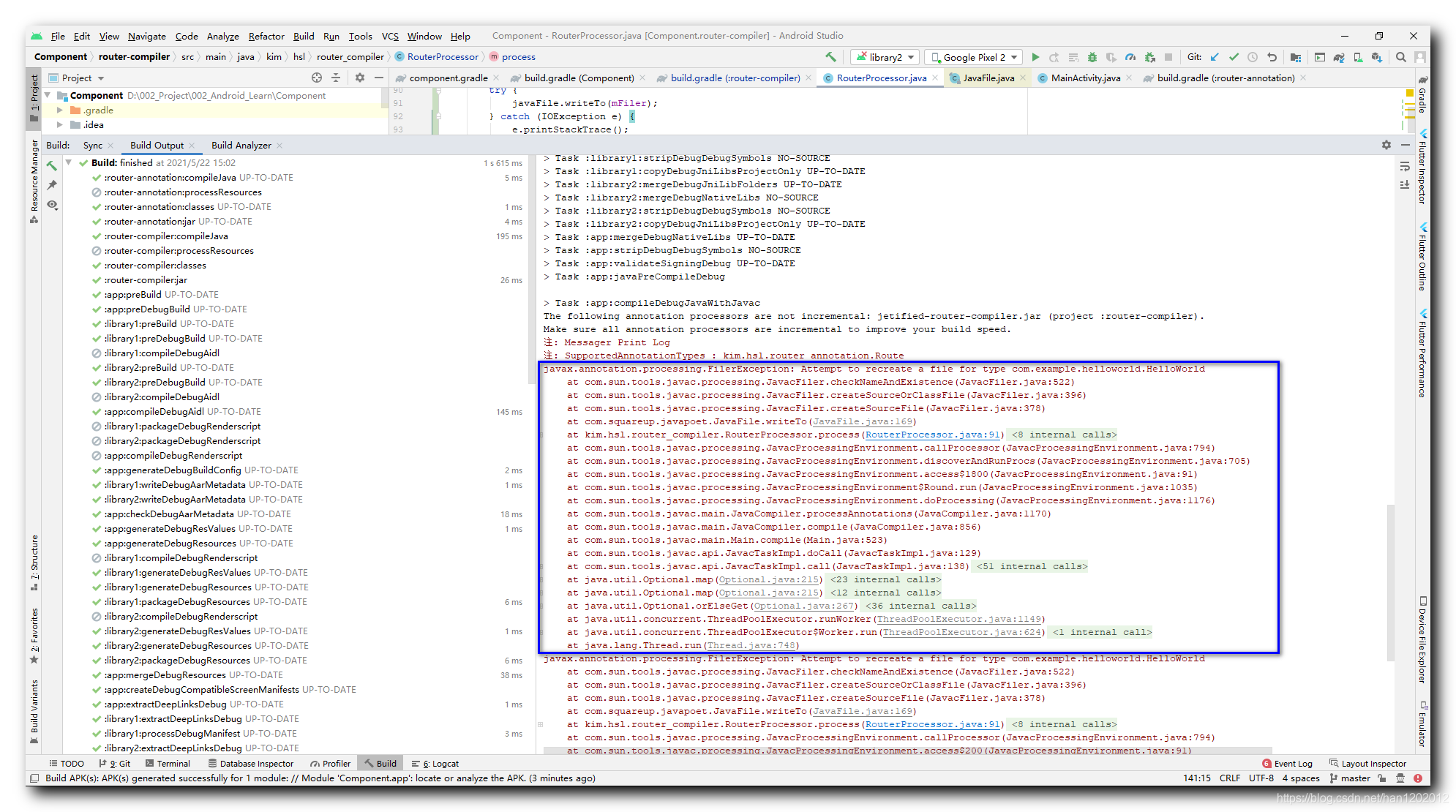Expand the .gradle folder in Project tree
Image resolution: width=1456 pixels, height=812 pixels.
coord(60,110)
